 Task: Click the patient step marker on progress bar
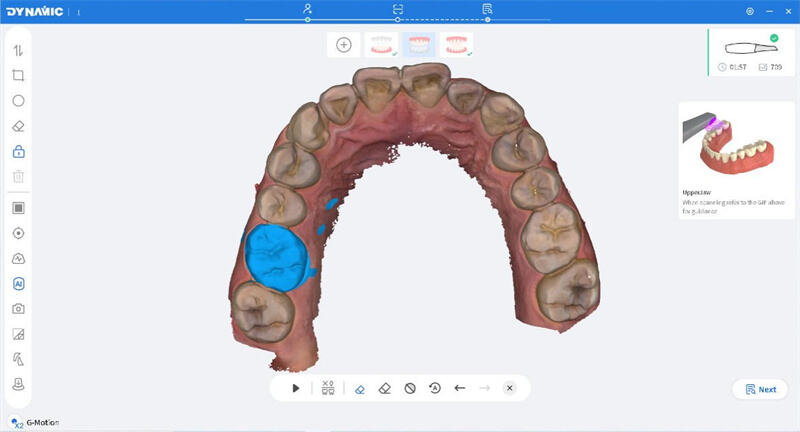309,9
